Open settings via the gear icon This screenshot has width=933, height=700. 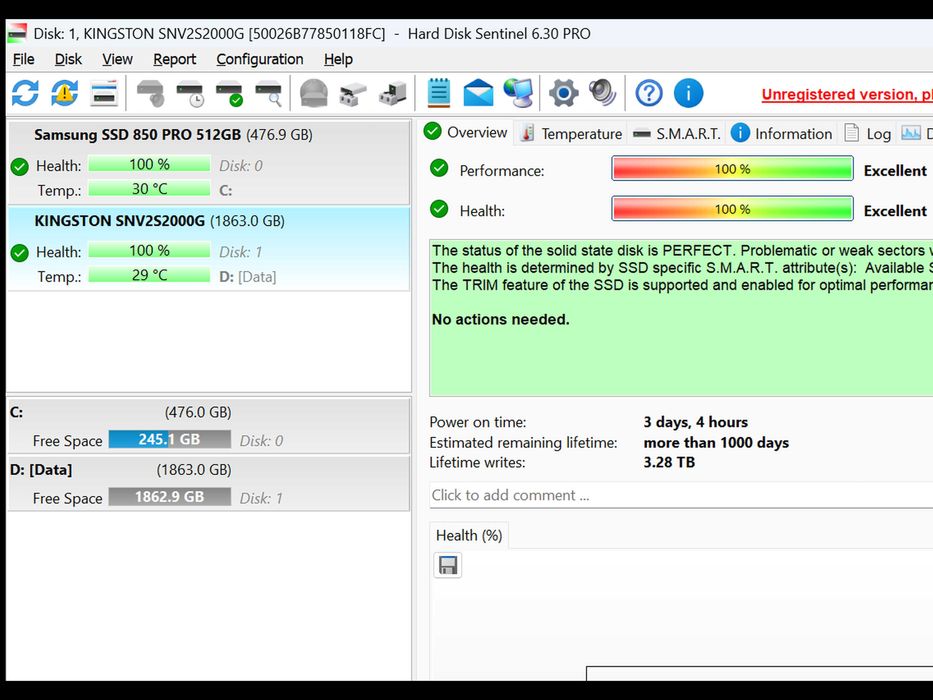(563, 93)
